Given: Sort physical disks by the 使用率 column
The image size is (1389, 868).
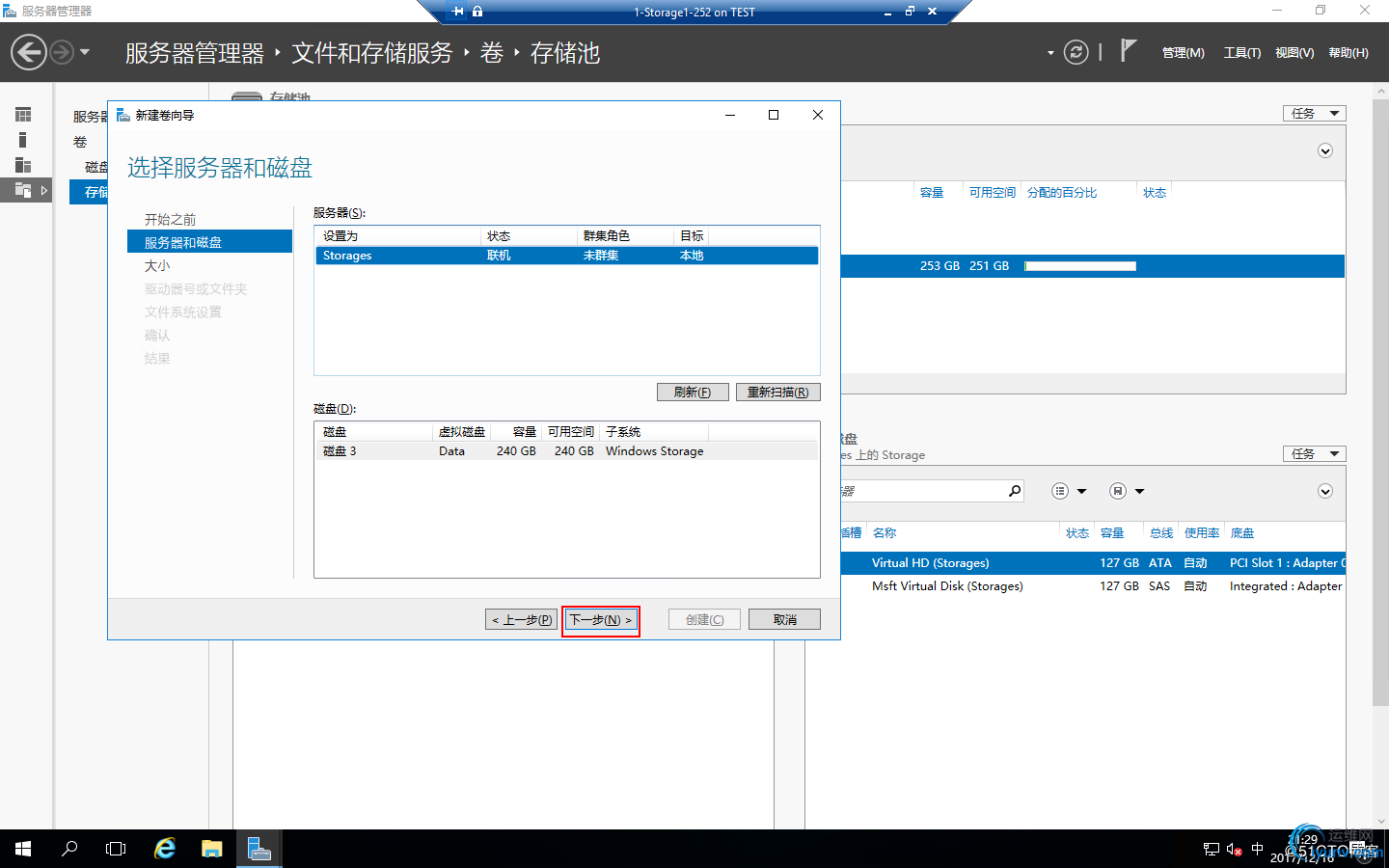Looking at the screenshot, I should [x=1202, y=533].
